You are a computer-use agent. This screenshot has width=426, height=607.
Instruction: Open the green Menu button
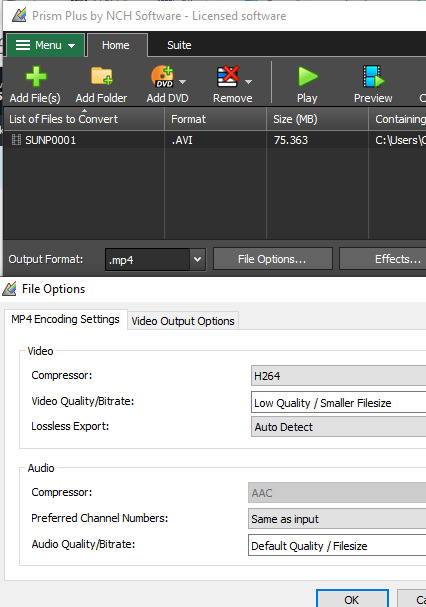click(x=45, y=45)
